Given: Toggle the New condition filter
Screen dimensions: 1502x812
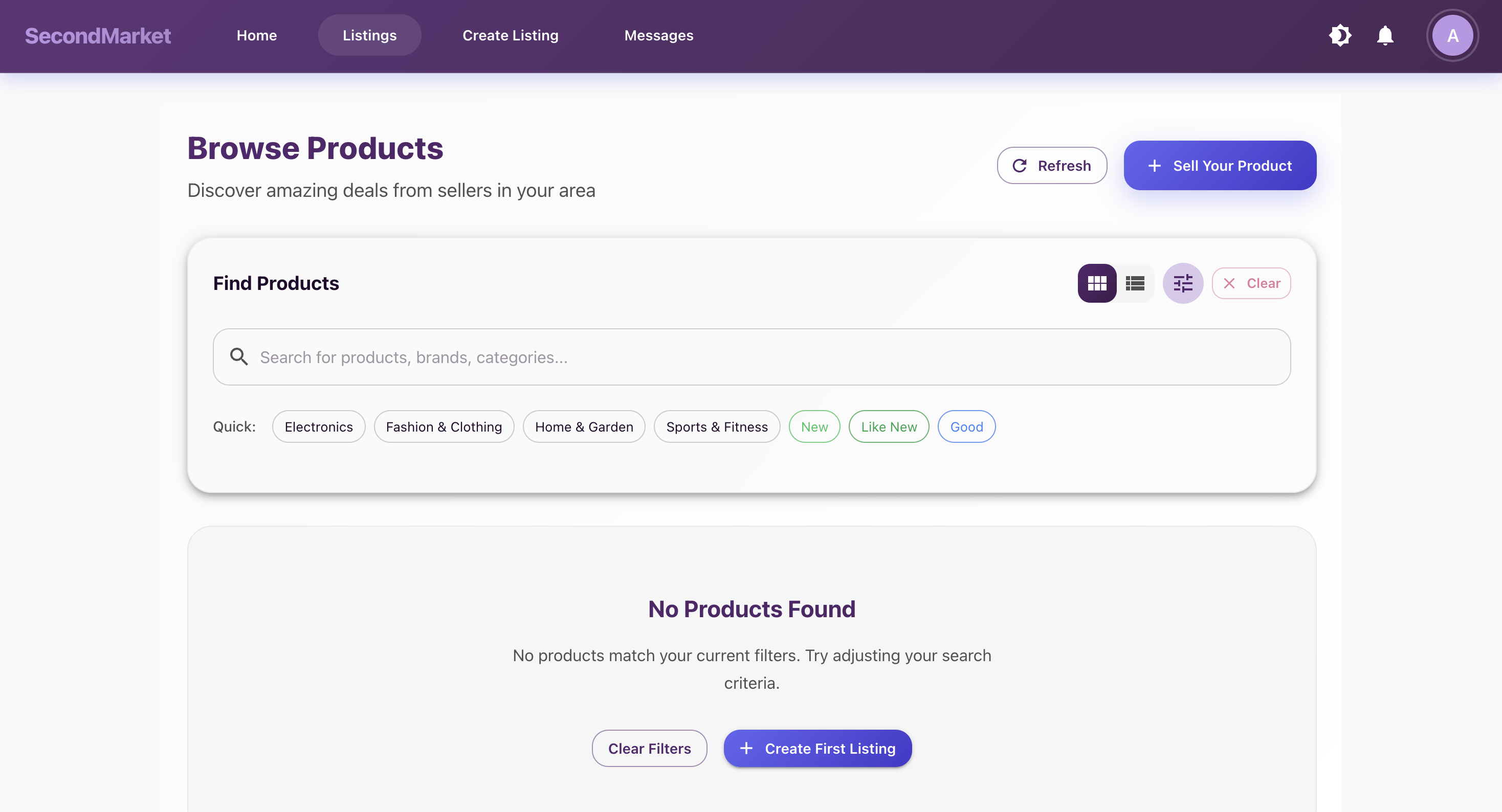Looking at the screenshot, I should (814, 426).
